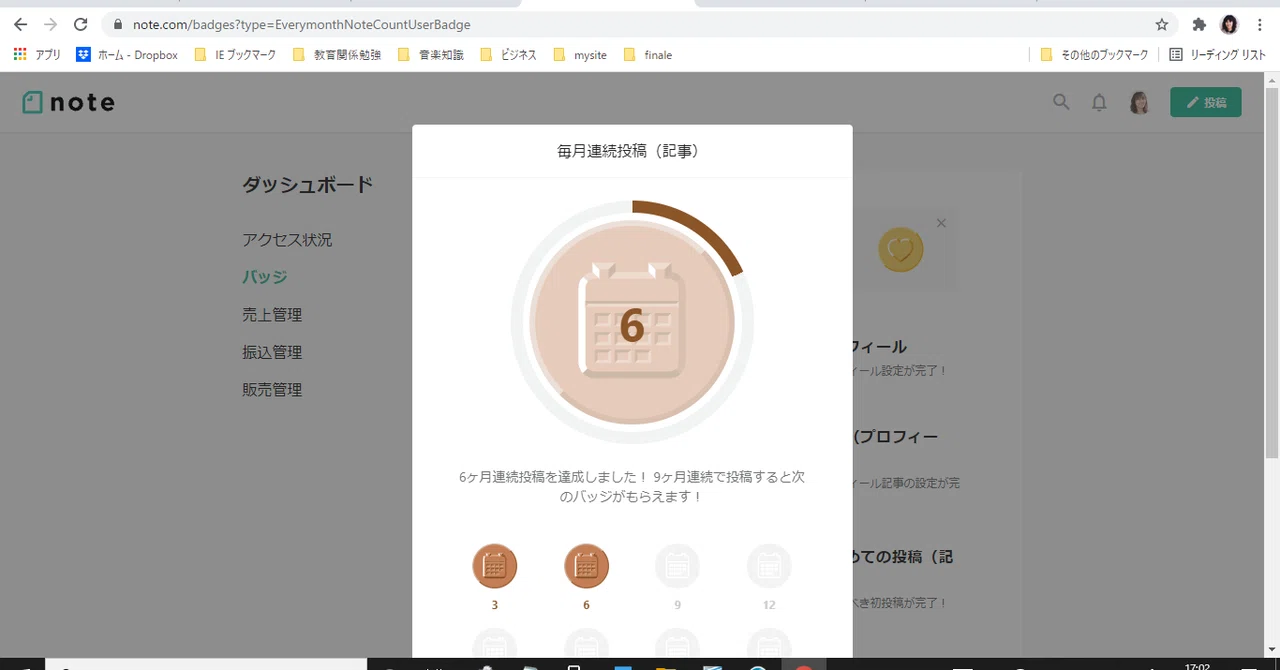This screenshot has height=670, width=1280.
Task: Click the note logo
Action: point(68,102)
